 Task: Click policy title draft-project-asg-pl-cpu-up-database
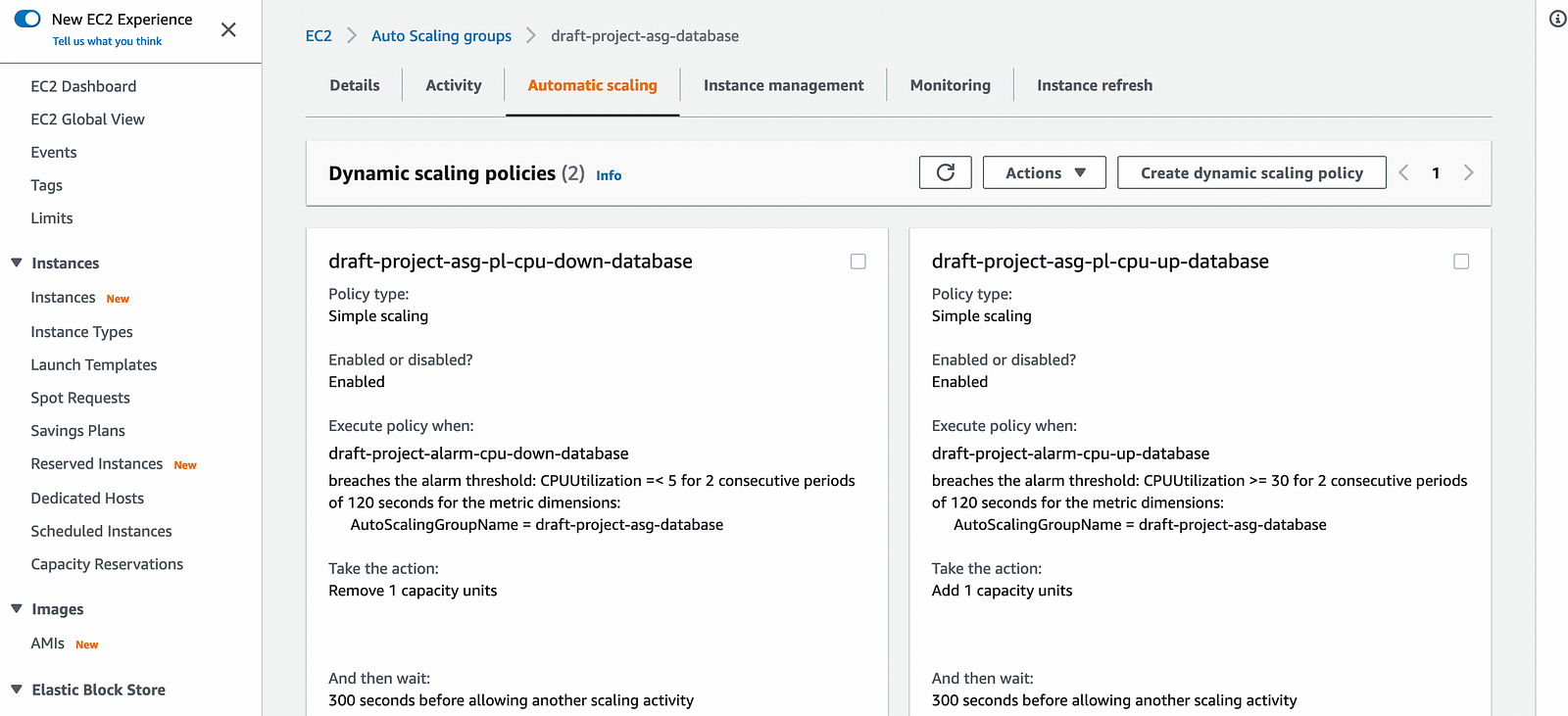coord(1100,262)
